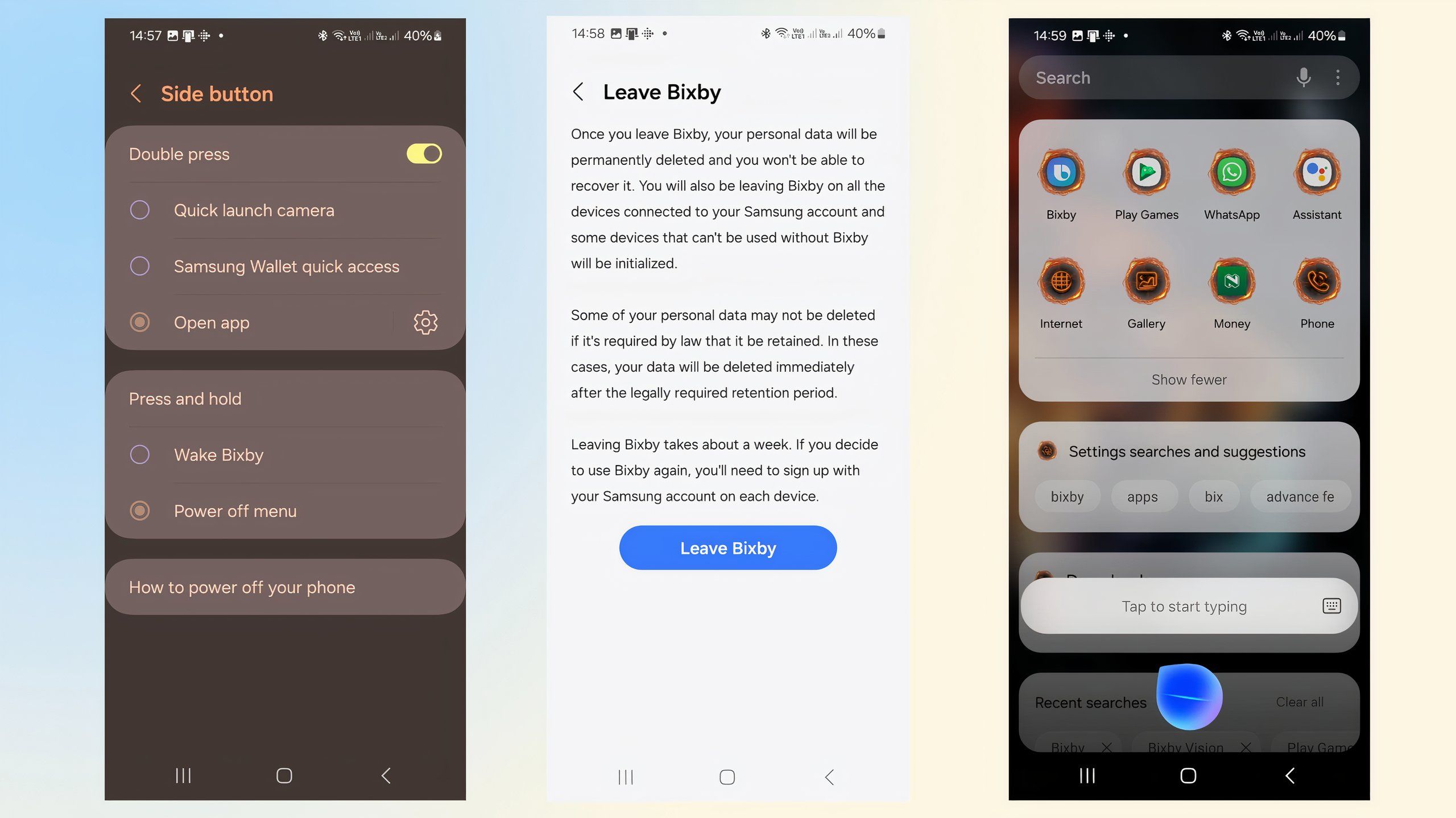The image size is (1456, 818).
Task: Navigate back from Leave Bixby screen
Action: coord(579,91)
